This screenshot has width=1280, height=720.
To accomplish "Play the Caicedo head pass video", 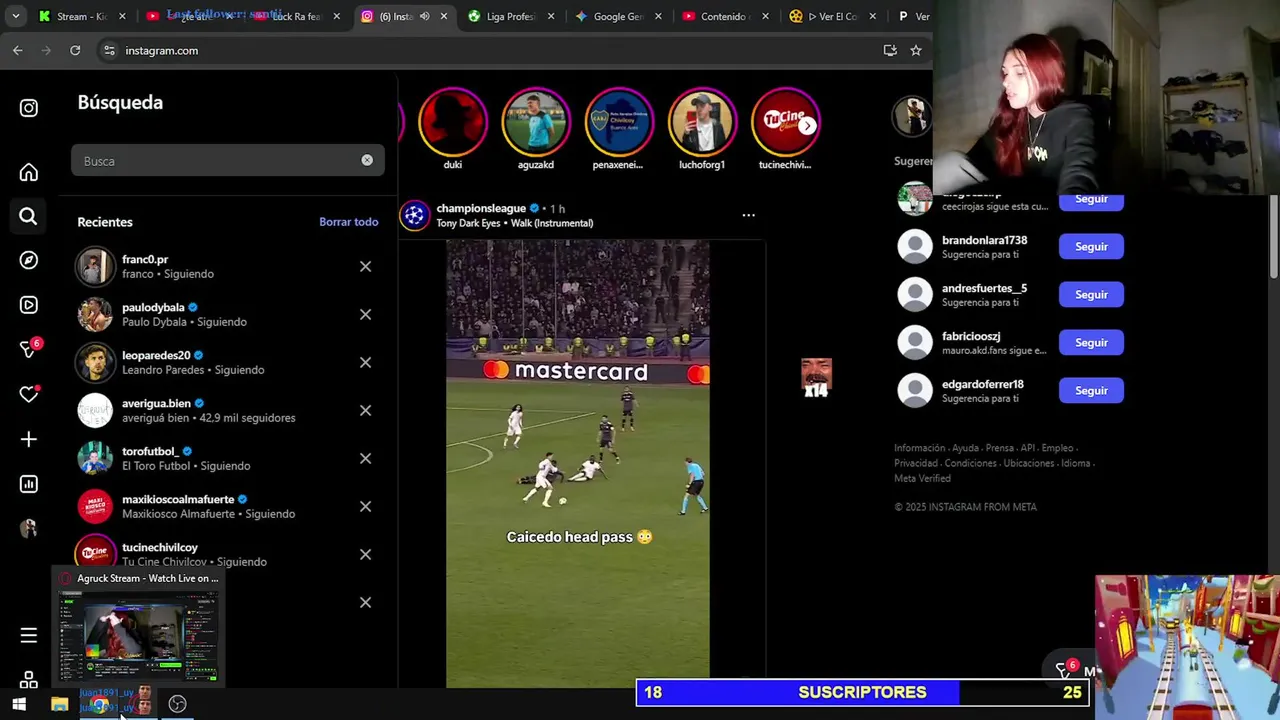I will (x=578, y=463).
